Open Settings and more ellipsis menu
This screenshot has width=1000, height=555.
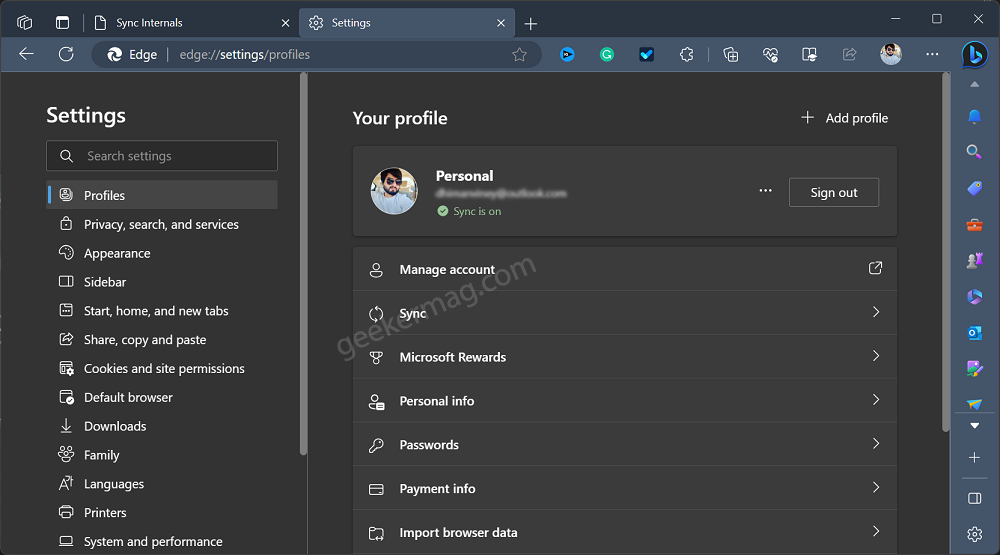tap(932, 54)
